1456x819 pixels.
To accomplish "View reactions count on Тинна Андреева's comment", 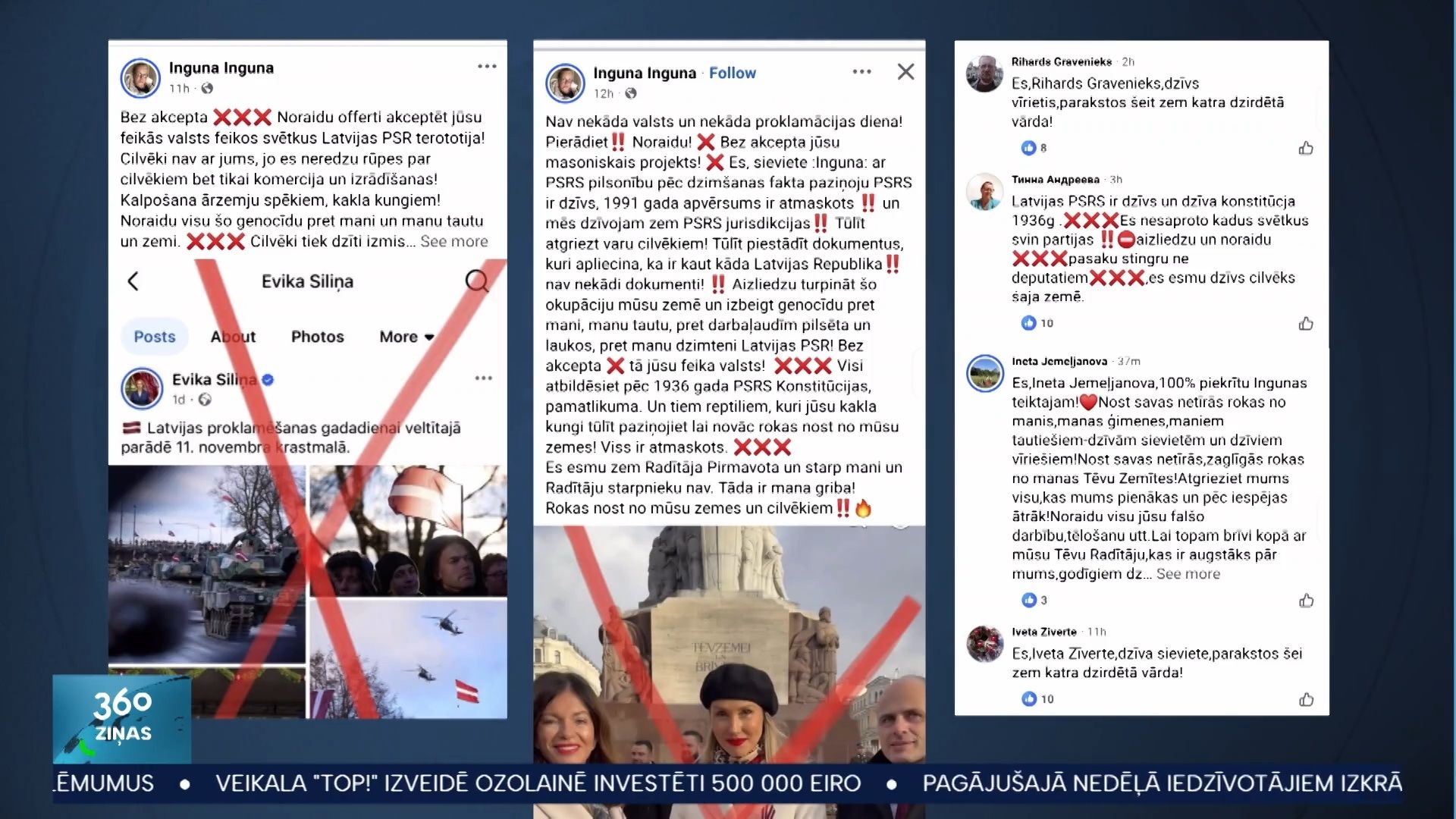I will click(x=1037, y=323).
